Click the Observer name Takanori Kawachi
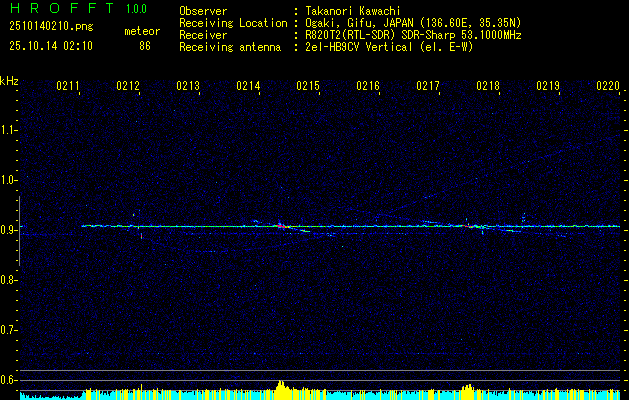The height and width of the screenshot is (400, 629). click(x=353, y=11)
